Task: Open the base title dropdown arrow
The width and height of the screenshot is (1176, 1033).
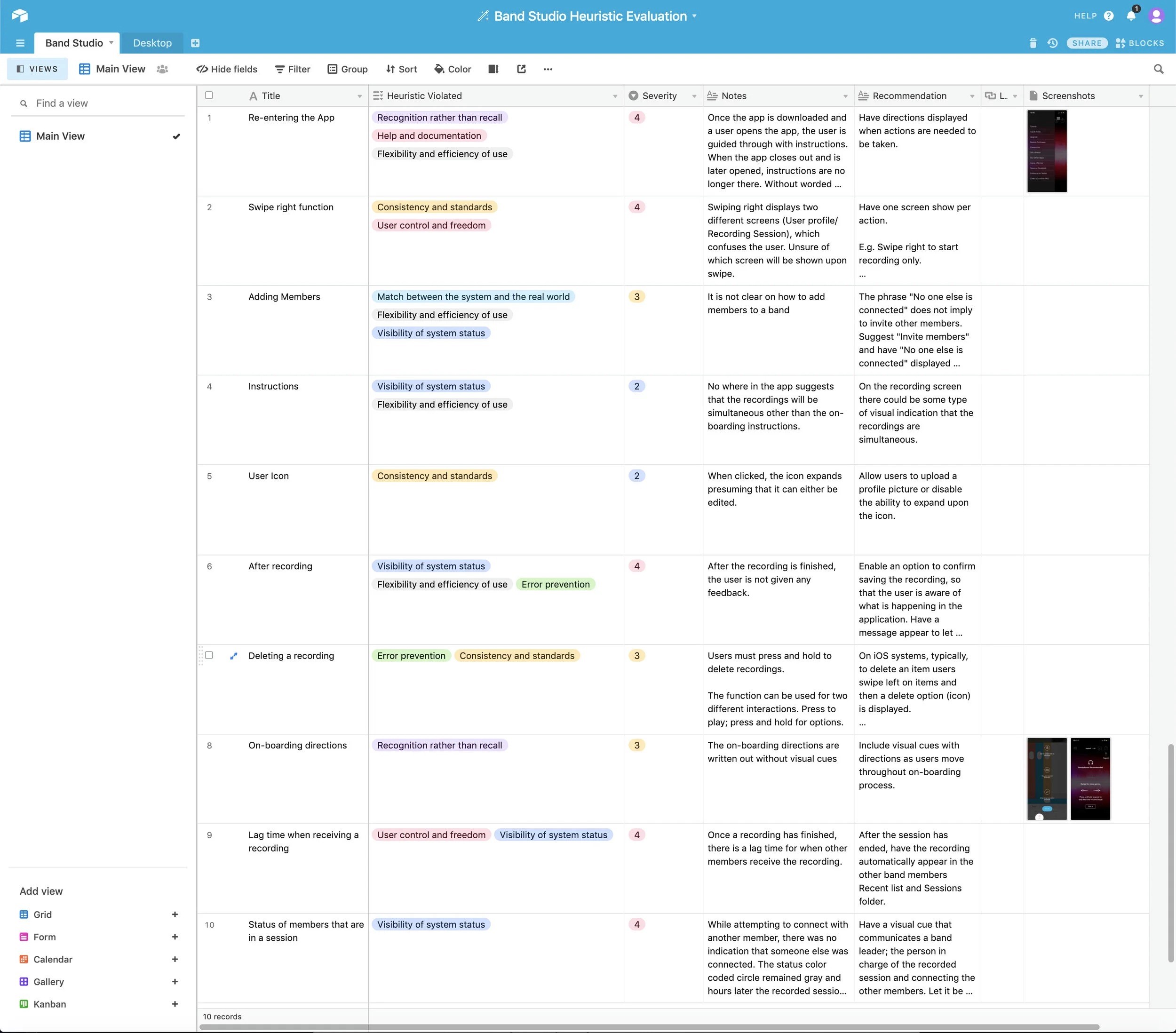Action: pos(694,16)
